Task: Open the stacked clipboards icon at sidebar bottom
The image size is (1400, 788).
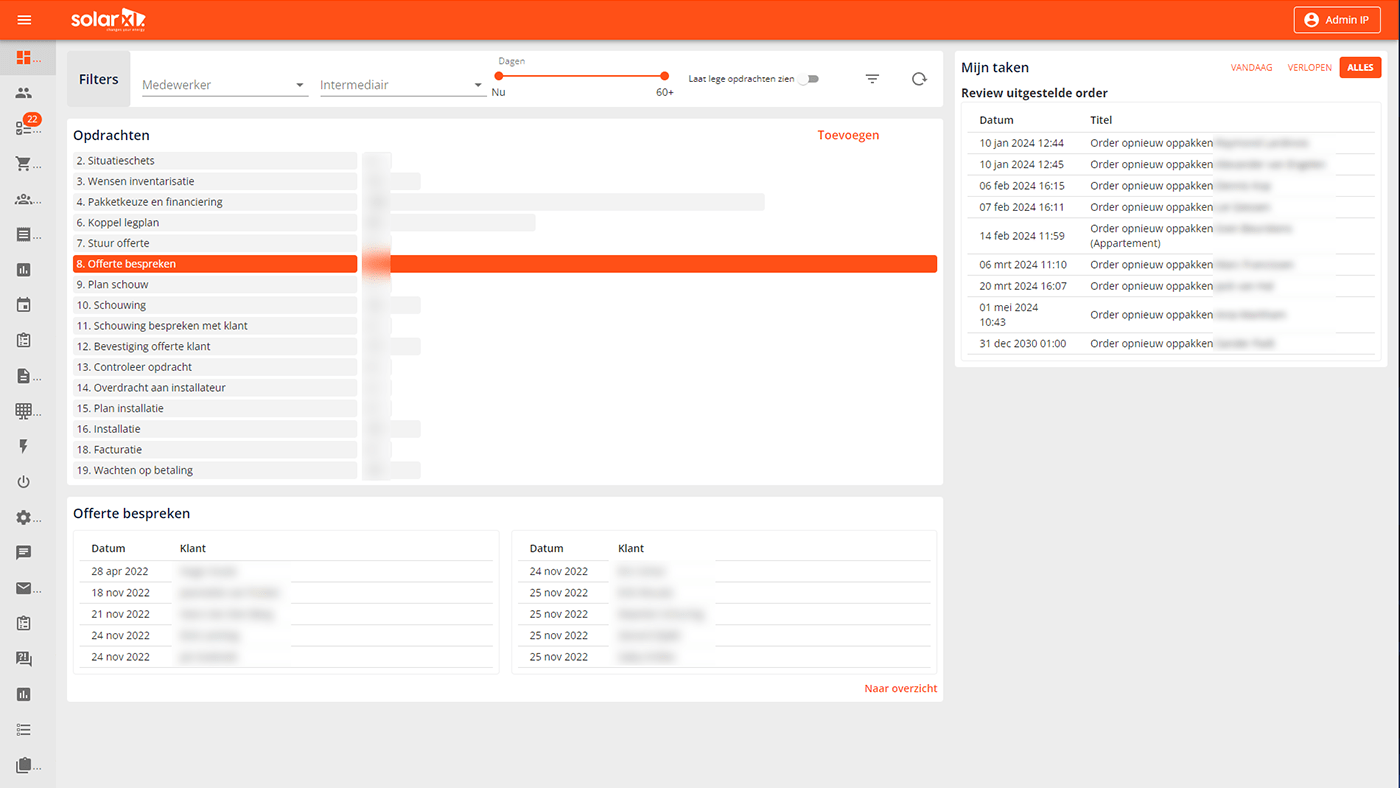Action: tap(24, 765)
